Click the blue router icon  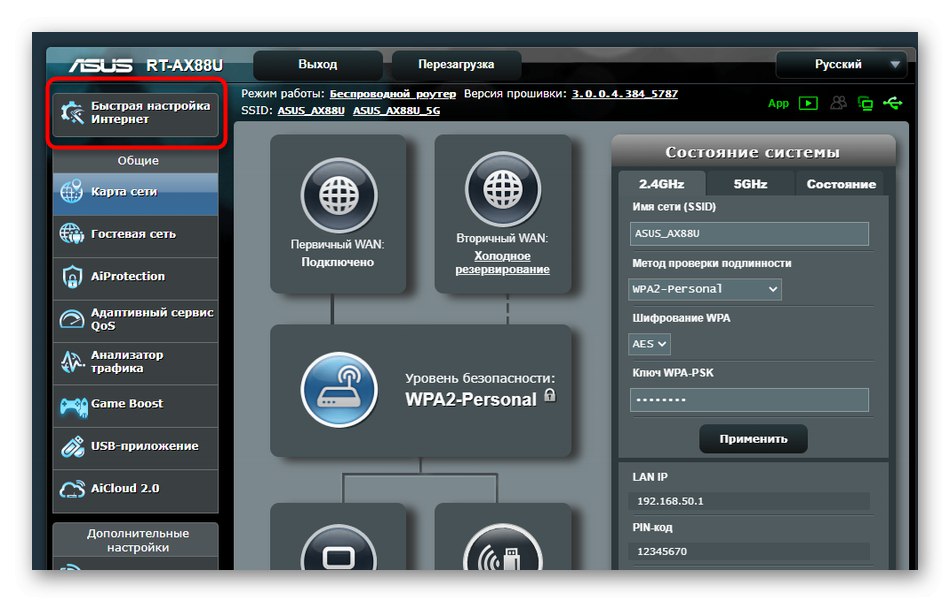339,390
